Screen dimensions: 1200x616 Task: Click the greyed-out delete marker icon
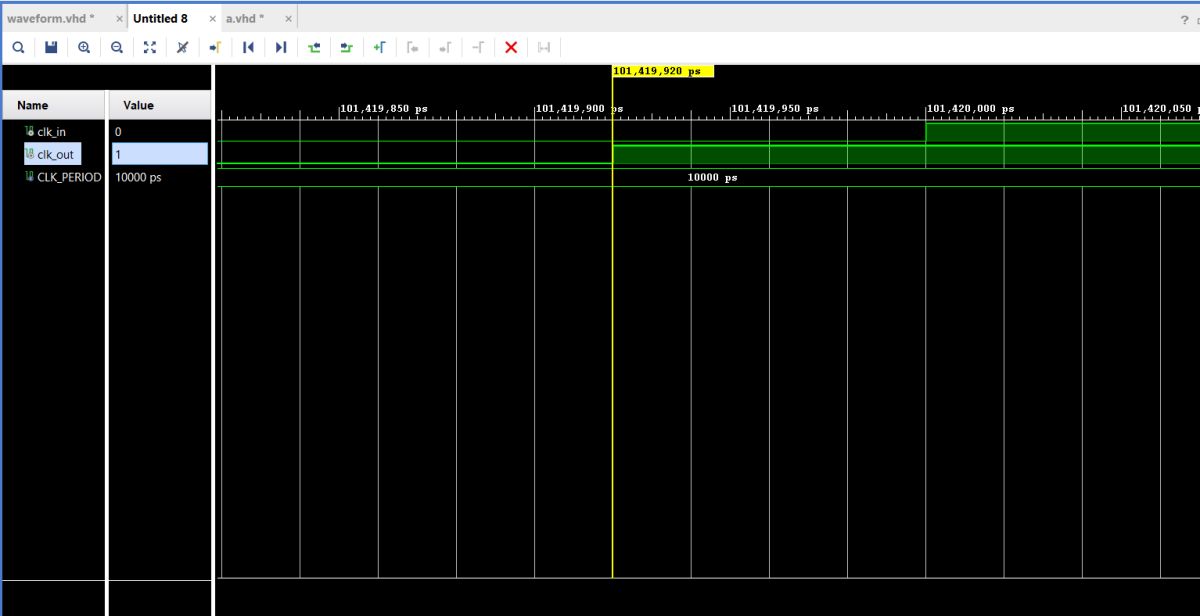pyautogui.click(x=479, y=47)
